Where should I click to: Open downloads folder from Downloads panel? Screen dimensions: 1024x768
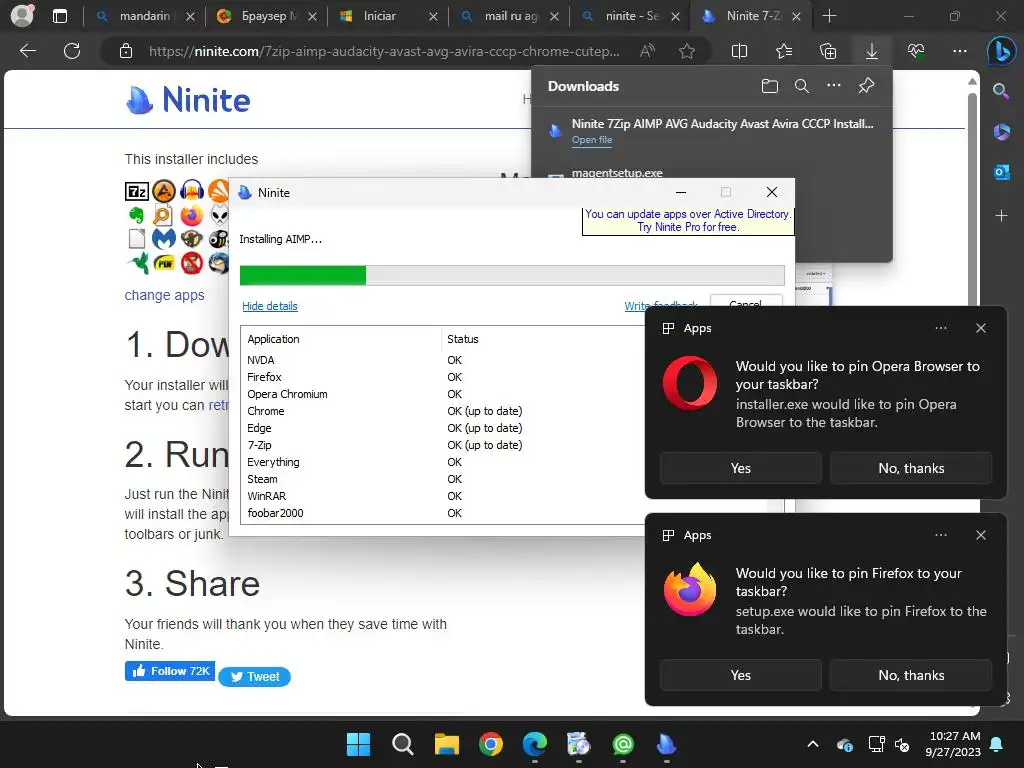(x=770, y=86)
